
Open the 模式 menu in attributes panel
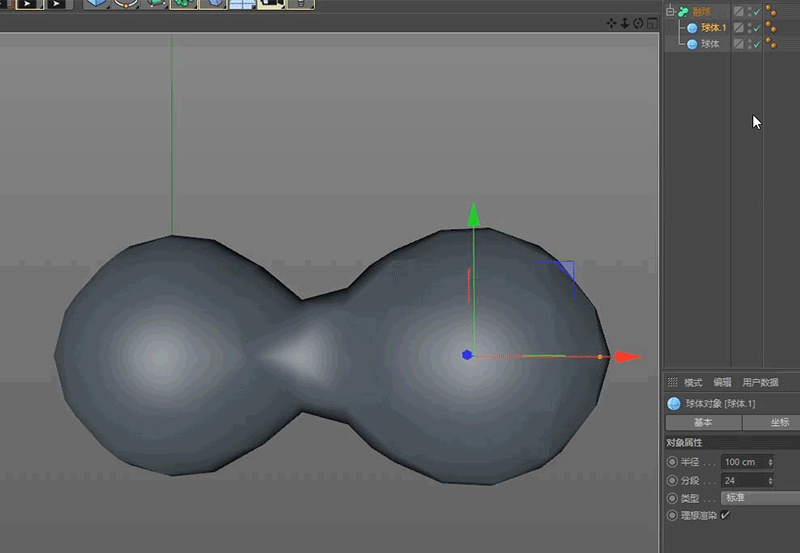(x=693, y=382)
